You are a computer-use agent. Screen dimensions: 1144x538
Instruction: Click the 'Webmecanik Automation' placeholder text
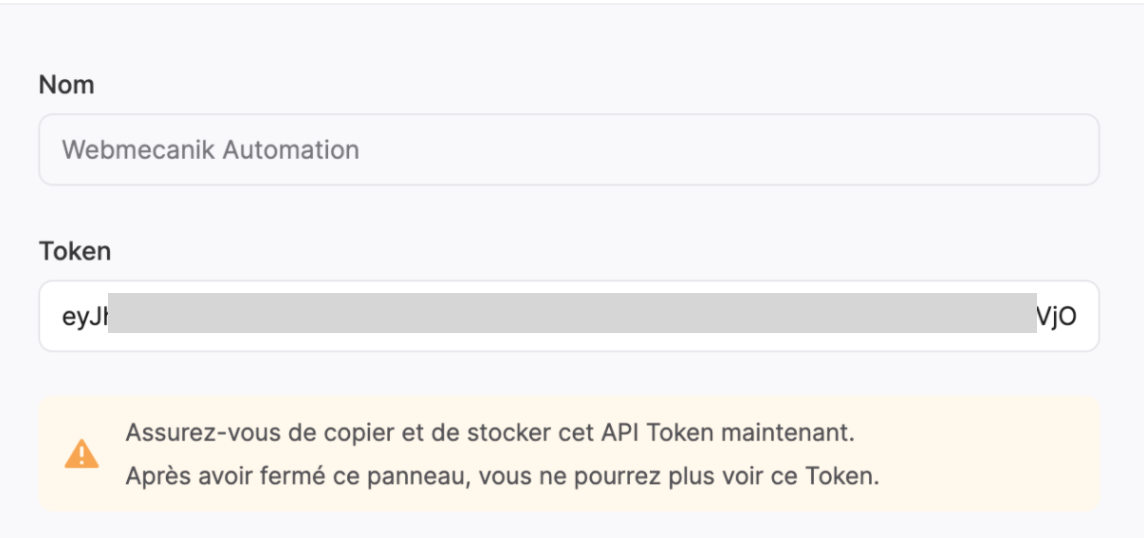point(211,150)
